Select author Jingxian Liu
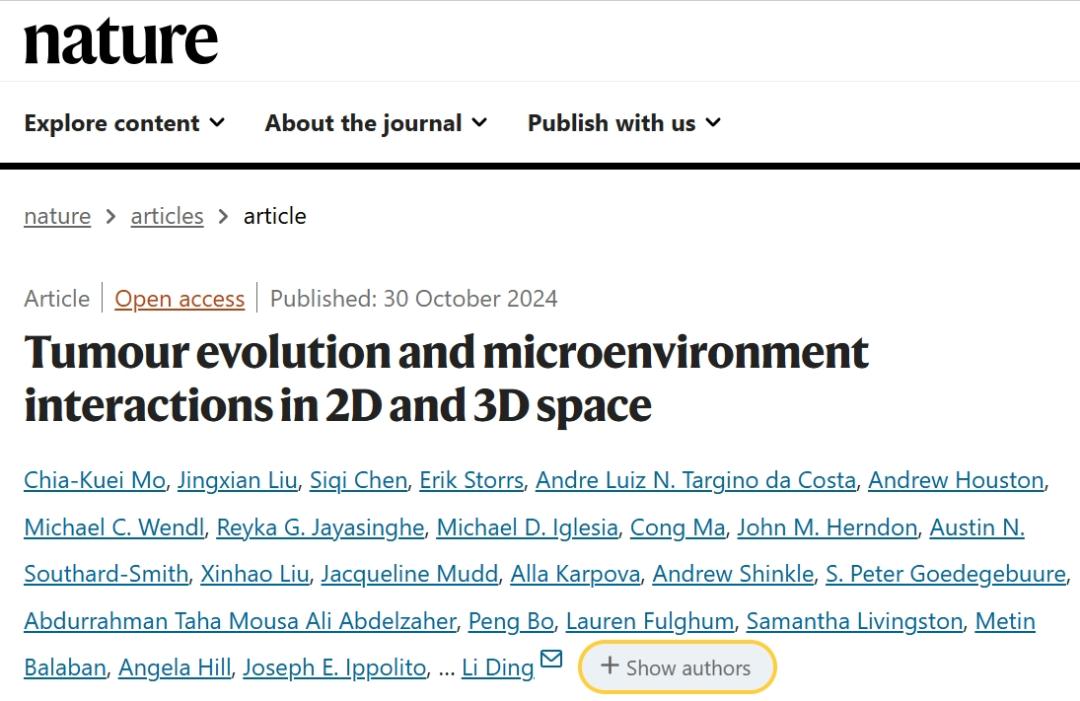Image resolution: width=1080 pixels, height=701 pixels. pos(237,480)
